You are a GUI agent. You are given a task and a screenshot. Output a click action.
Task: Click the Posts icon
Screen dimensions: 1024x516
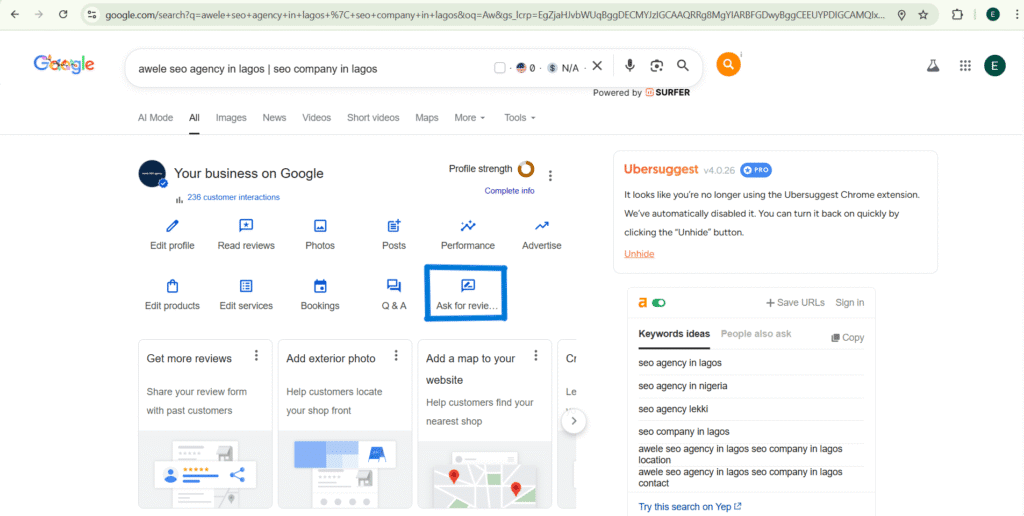pyautogui.click(x=394, y=227)
